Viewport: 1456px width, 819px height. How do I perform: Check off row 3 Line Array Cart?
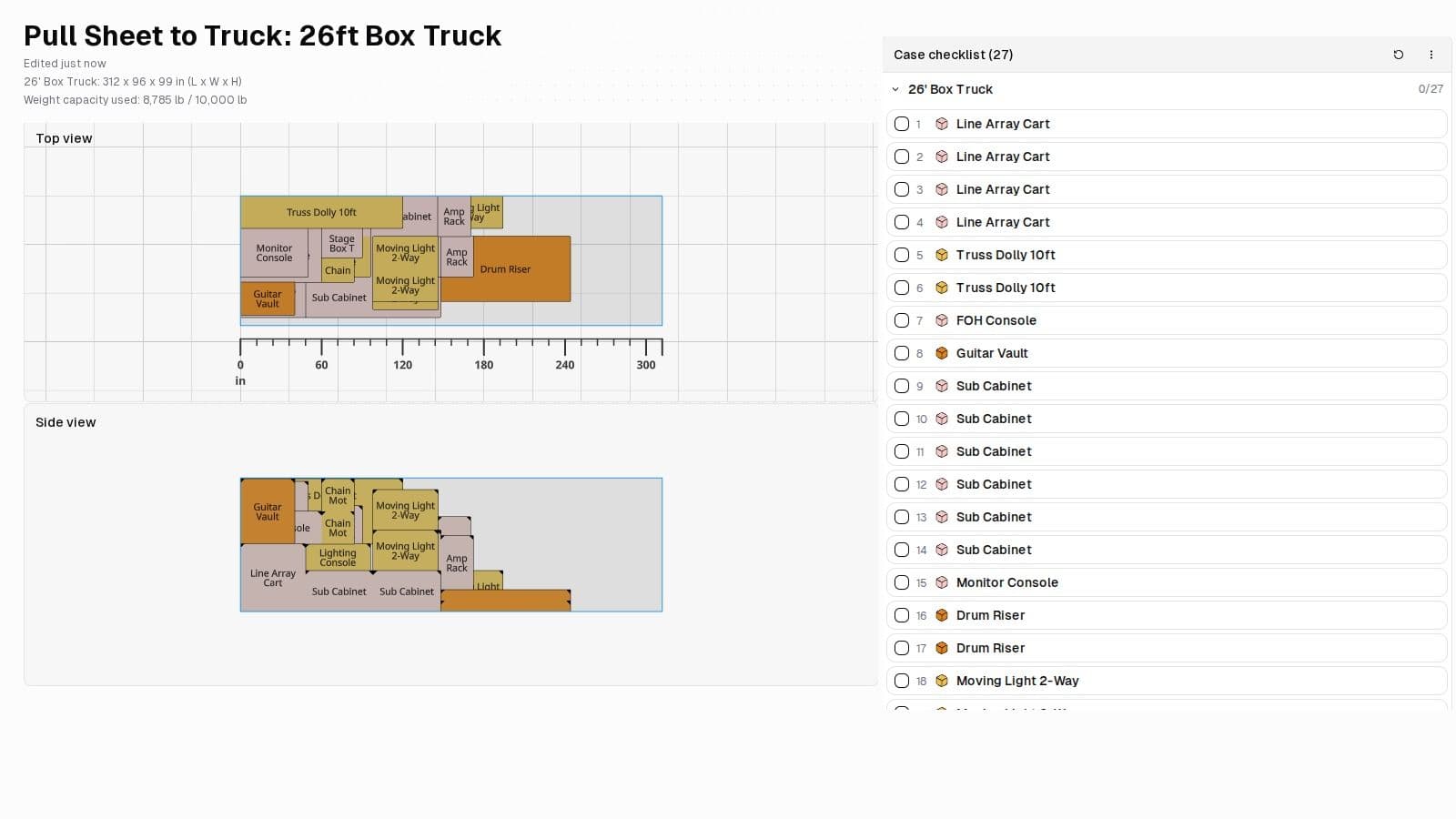point(902,189)
